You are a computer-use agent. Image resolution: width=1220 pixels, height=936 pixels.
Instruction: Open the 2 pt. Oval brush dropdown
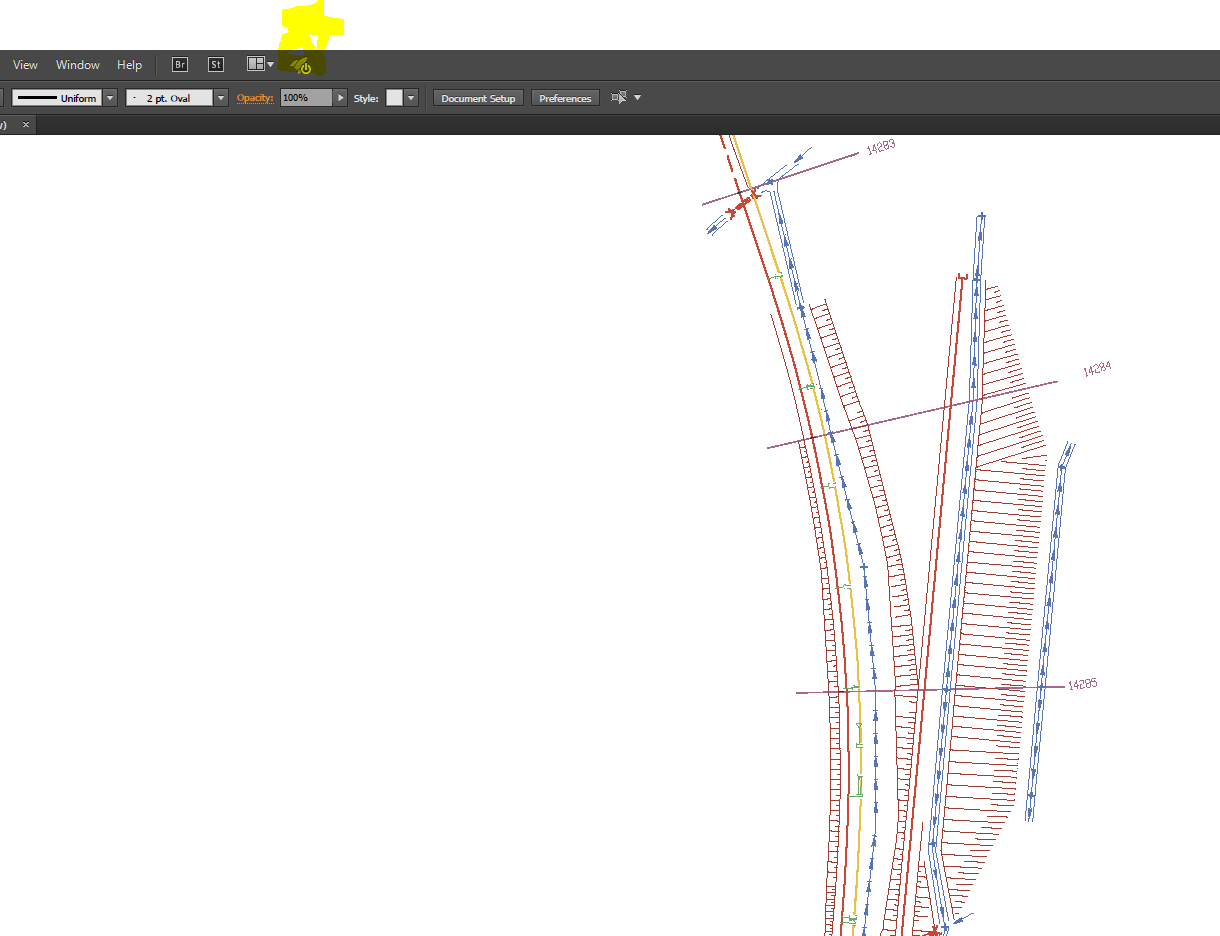pyautogui.click(x=221, y=98)
